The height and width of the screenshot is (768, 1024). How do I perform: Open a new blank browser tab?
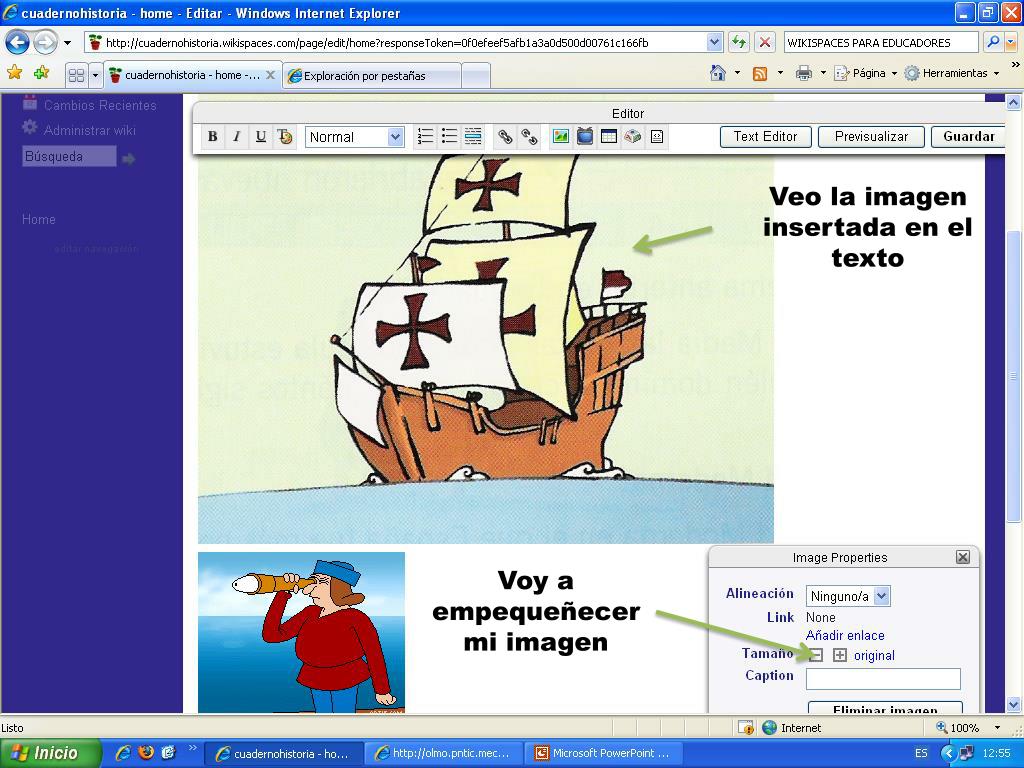coord(475,76)
